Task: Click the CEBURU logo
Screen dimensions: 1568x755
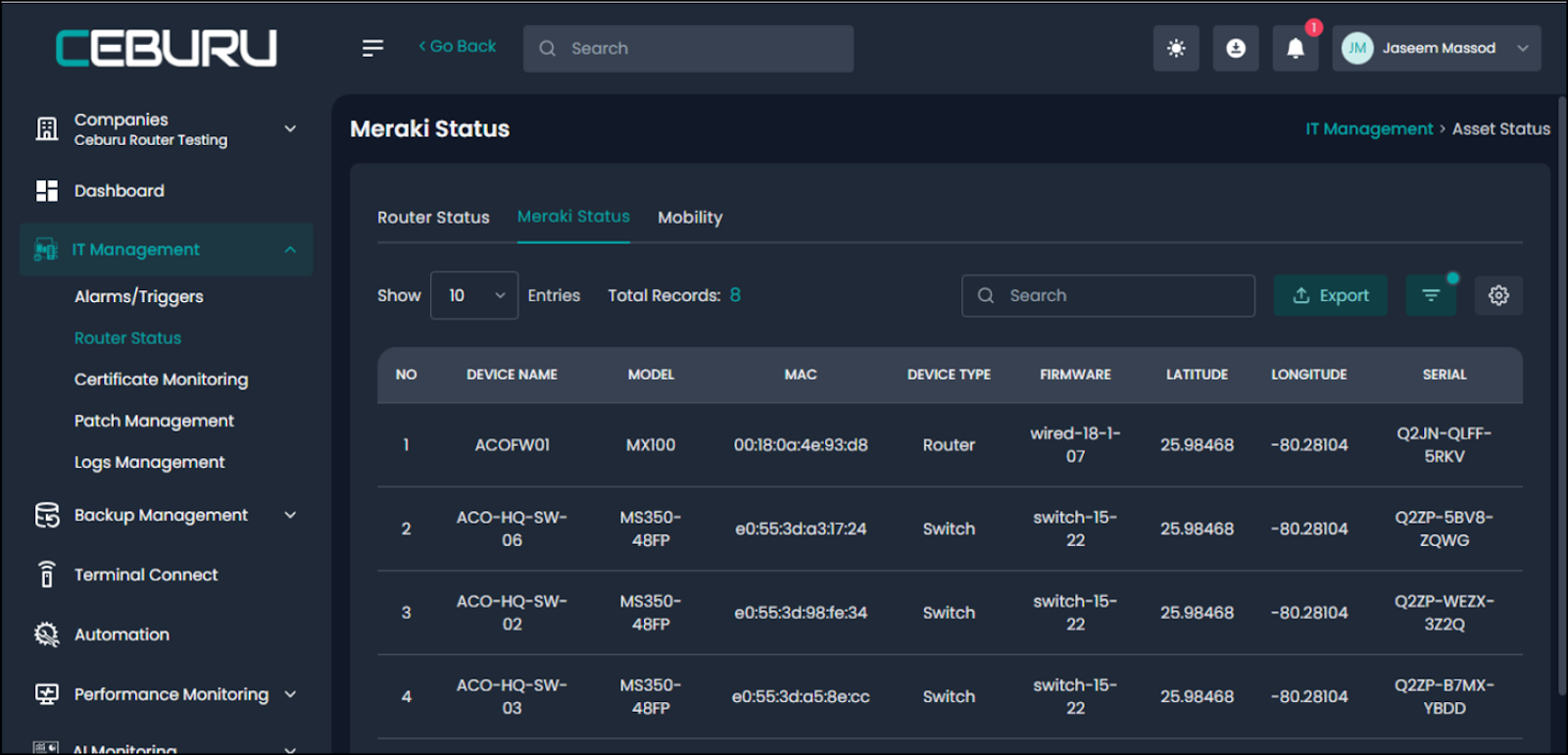Action: pyautogui.click(x=166, y=48)
